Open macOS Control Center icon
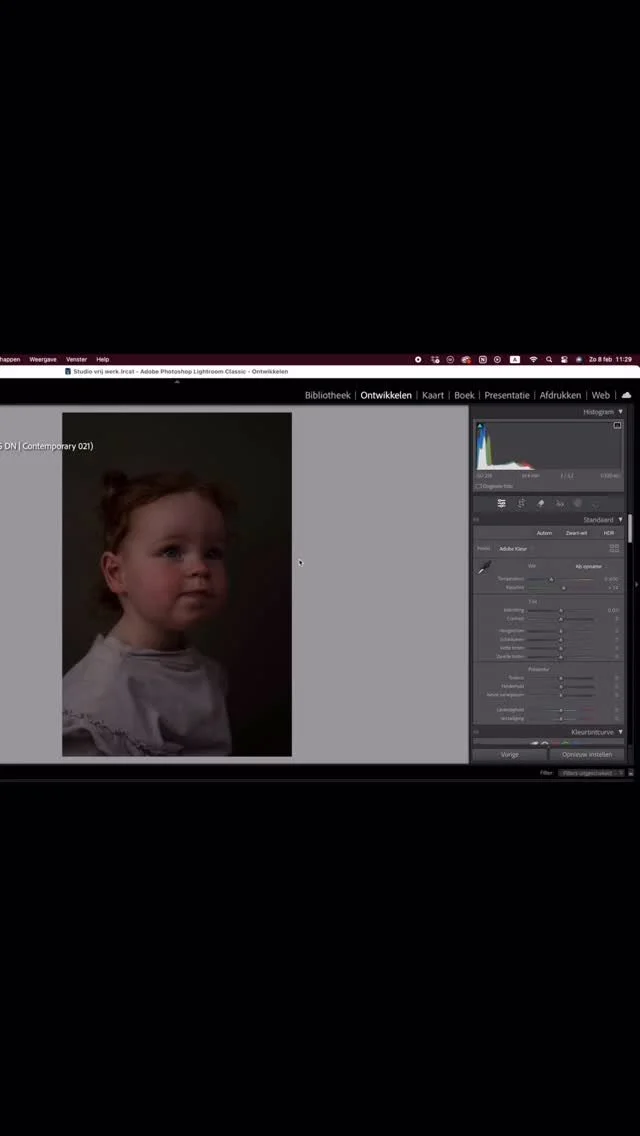The image size is (640, 1136). [x=563, y=359]
